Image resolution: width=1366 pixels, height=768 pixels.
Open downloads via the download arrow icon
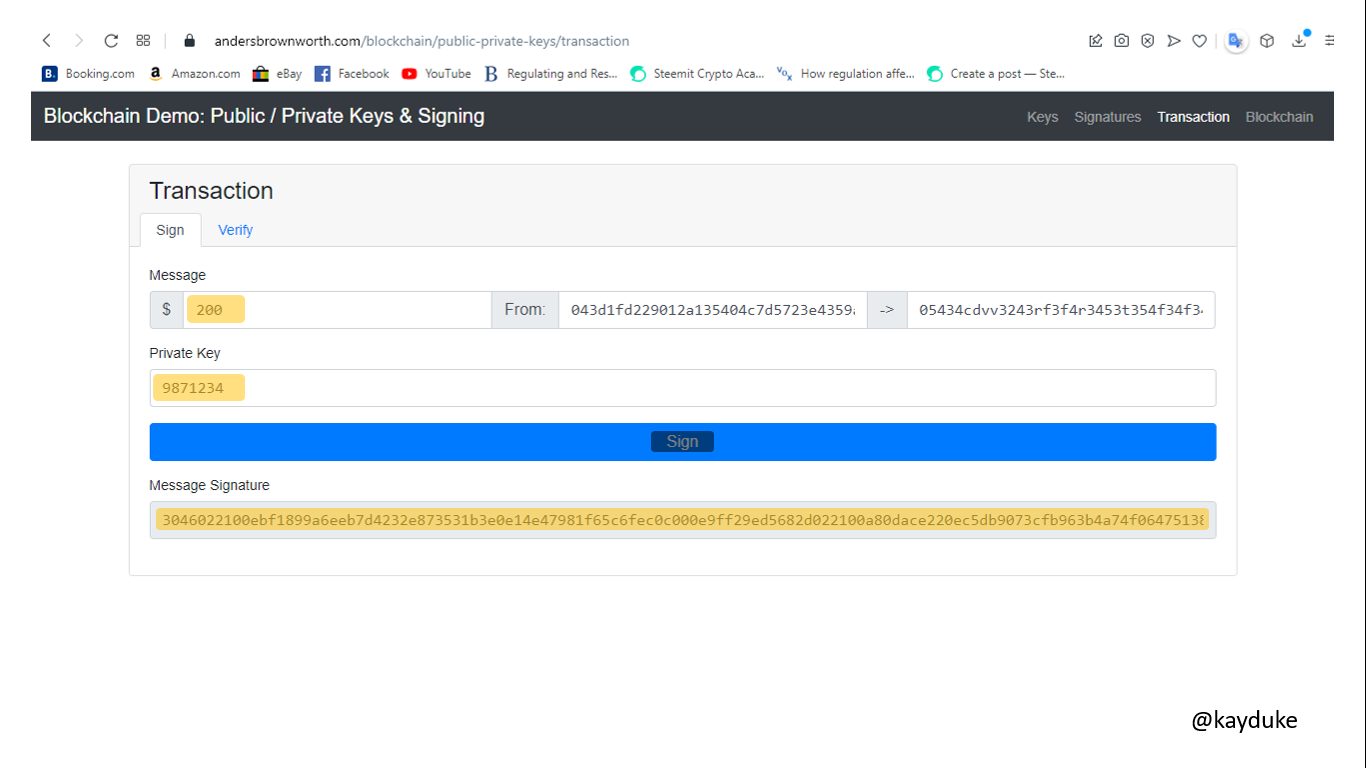(x=1299, y=41)
